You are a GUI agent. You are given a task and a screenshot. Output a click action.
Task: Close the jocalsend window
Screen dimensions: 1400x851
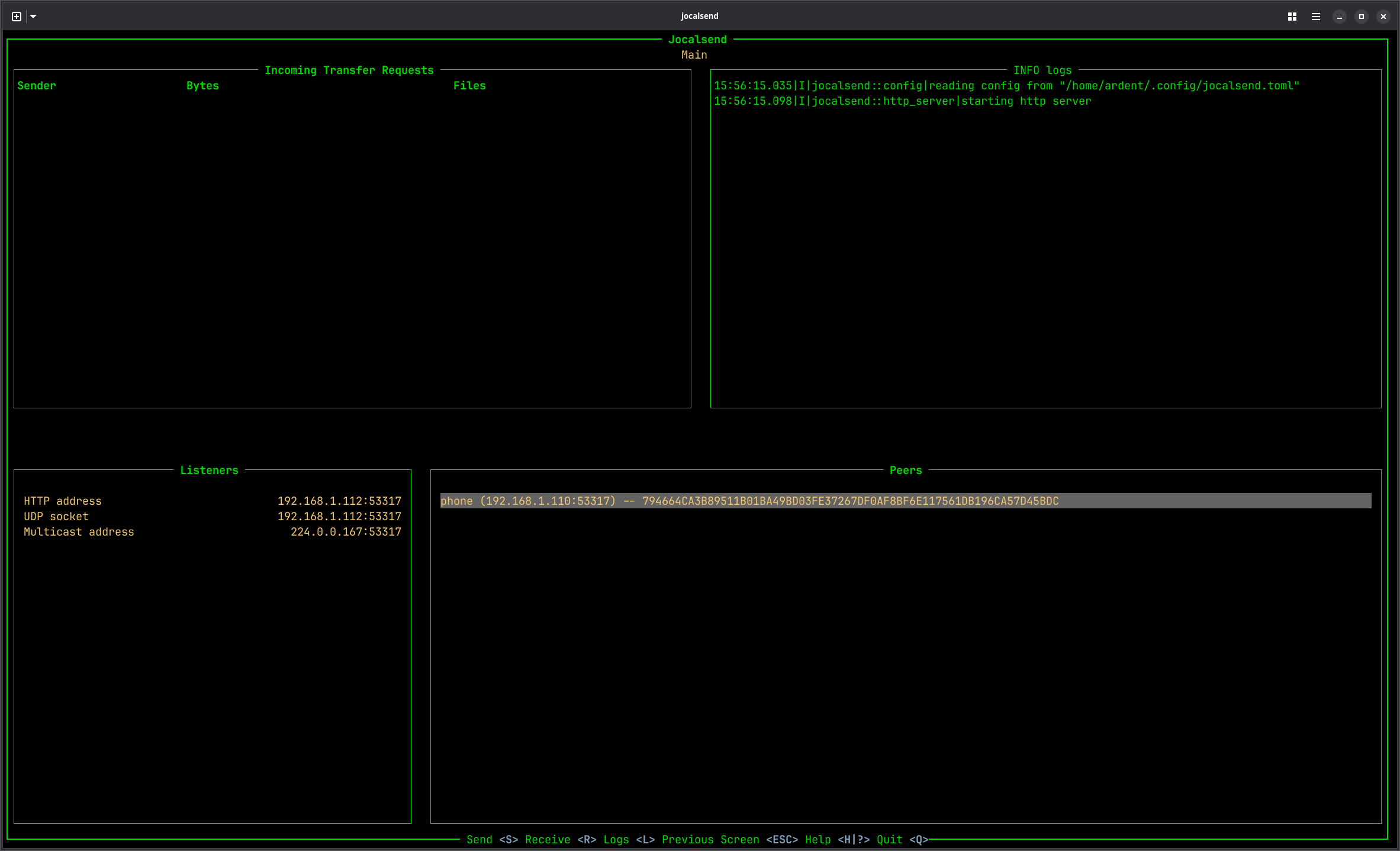(x=1383, y=17)
